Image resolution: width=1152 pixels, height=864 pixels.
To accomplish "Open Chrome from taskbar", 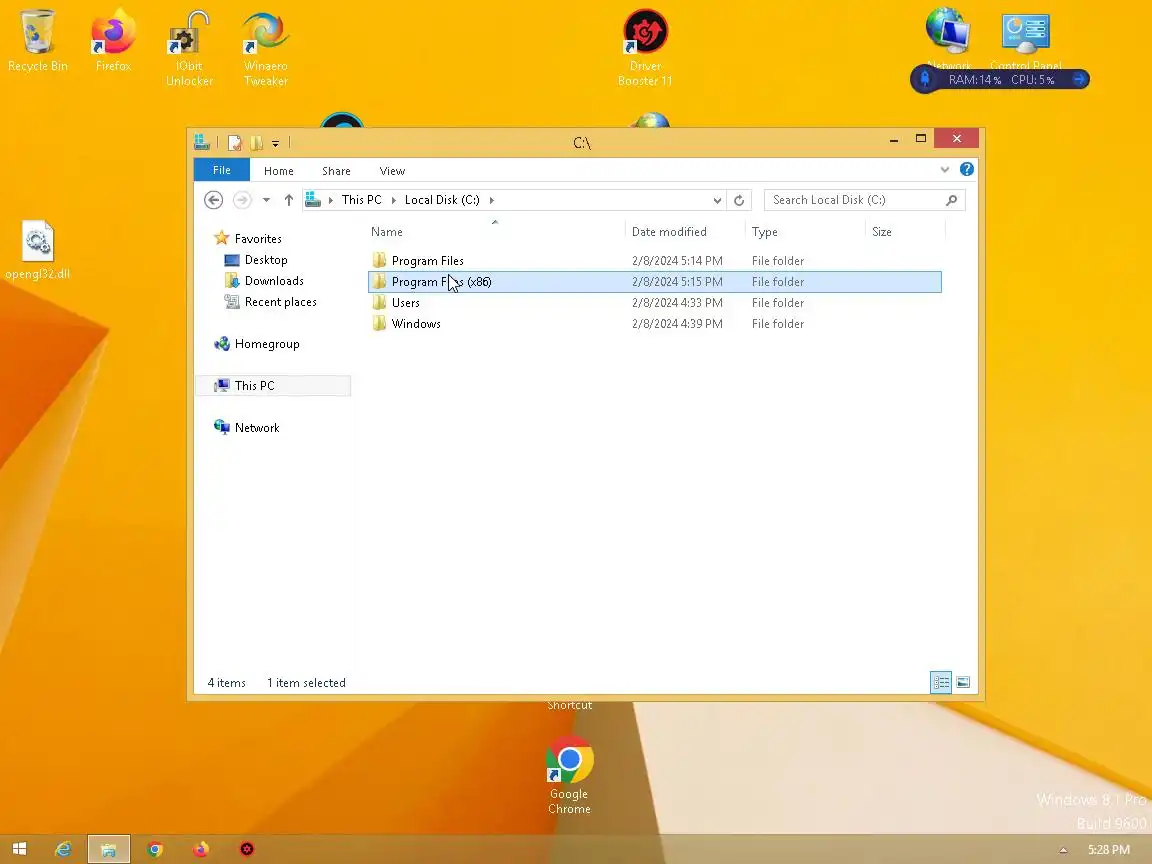I will [154, 849].
